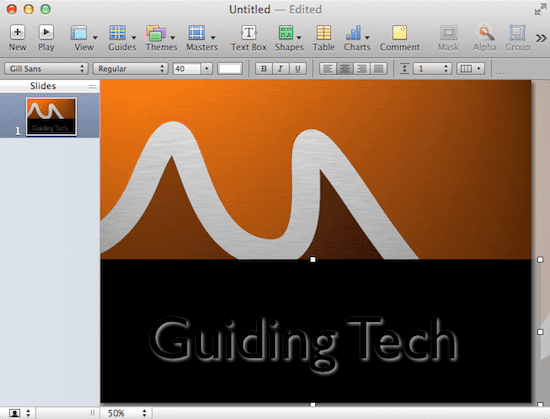
Task: Open the Regular typeface dropdown
Action: coord(129,69)
